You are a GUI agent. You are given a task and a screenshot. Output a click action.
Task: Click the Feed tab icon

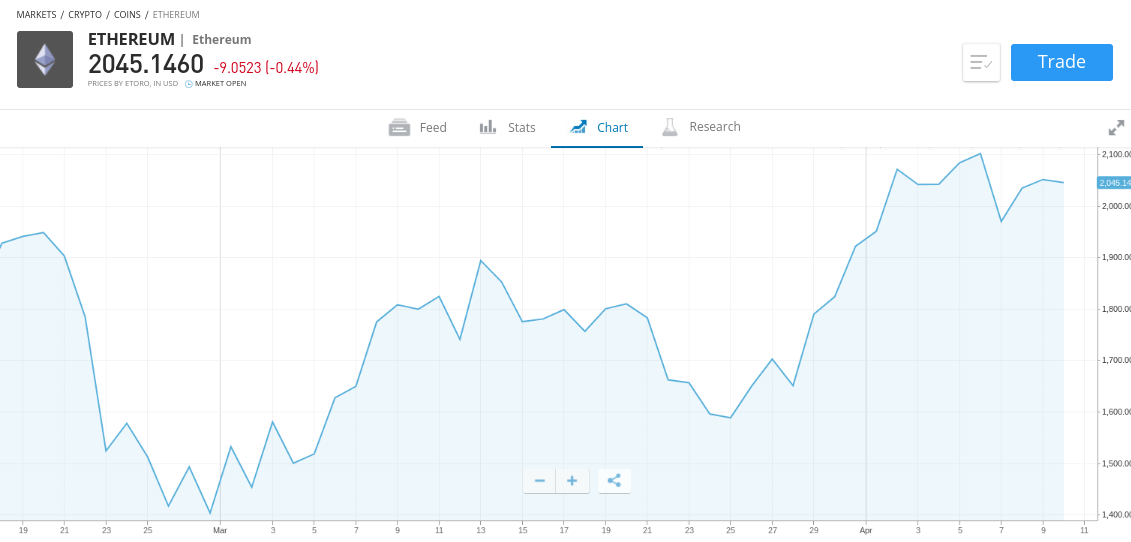coord(399,128)
